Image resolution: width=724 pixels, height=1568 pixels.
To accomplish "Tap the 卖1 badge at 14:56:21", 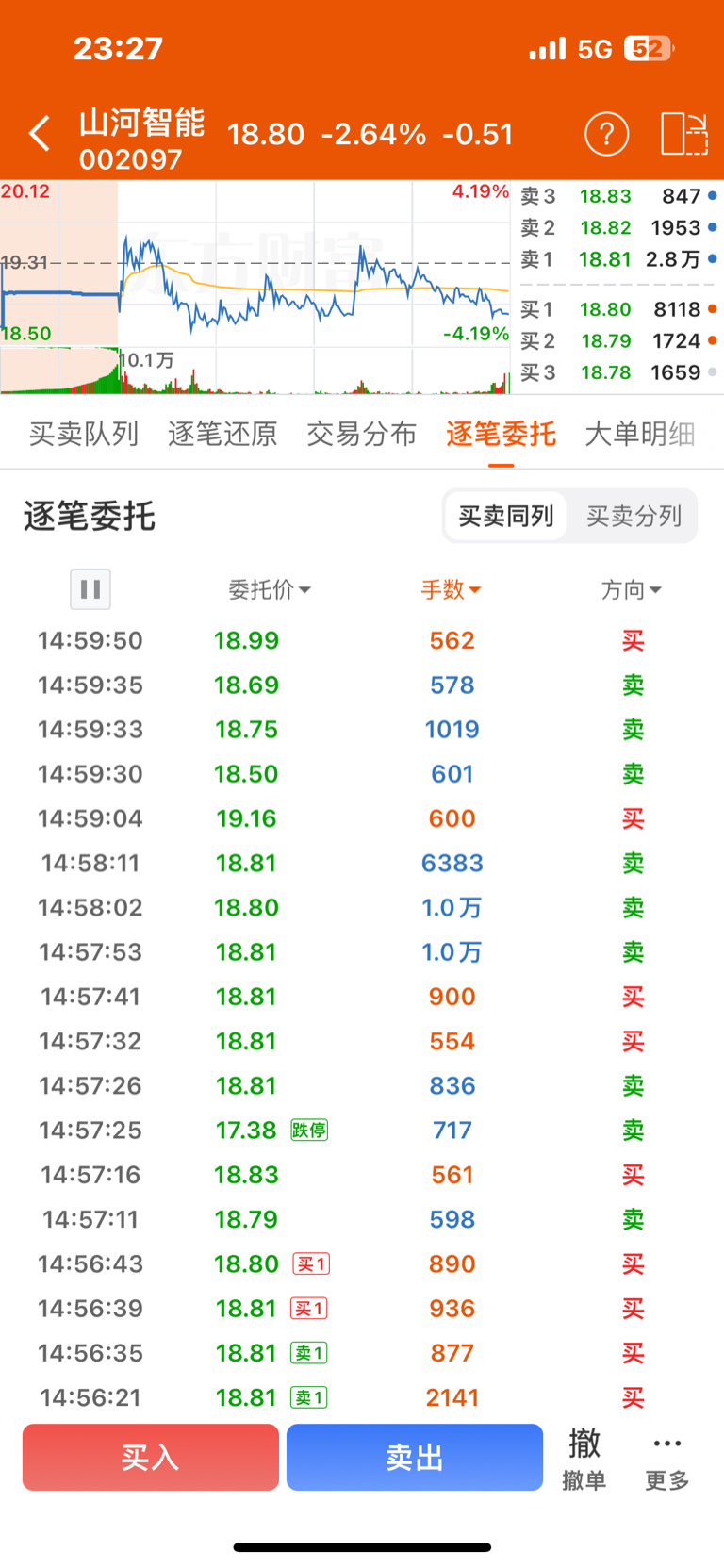I will (309, 1397).
